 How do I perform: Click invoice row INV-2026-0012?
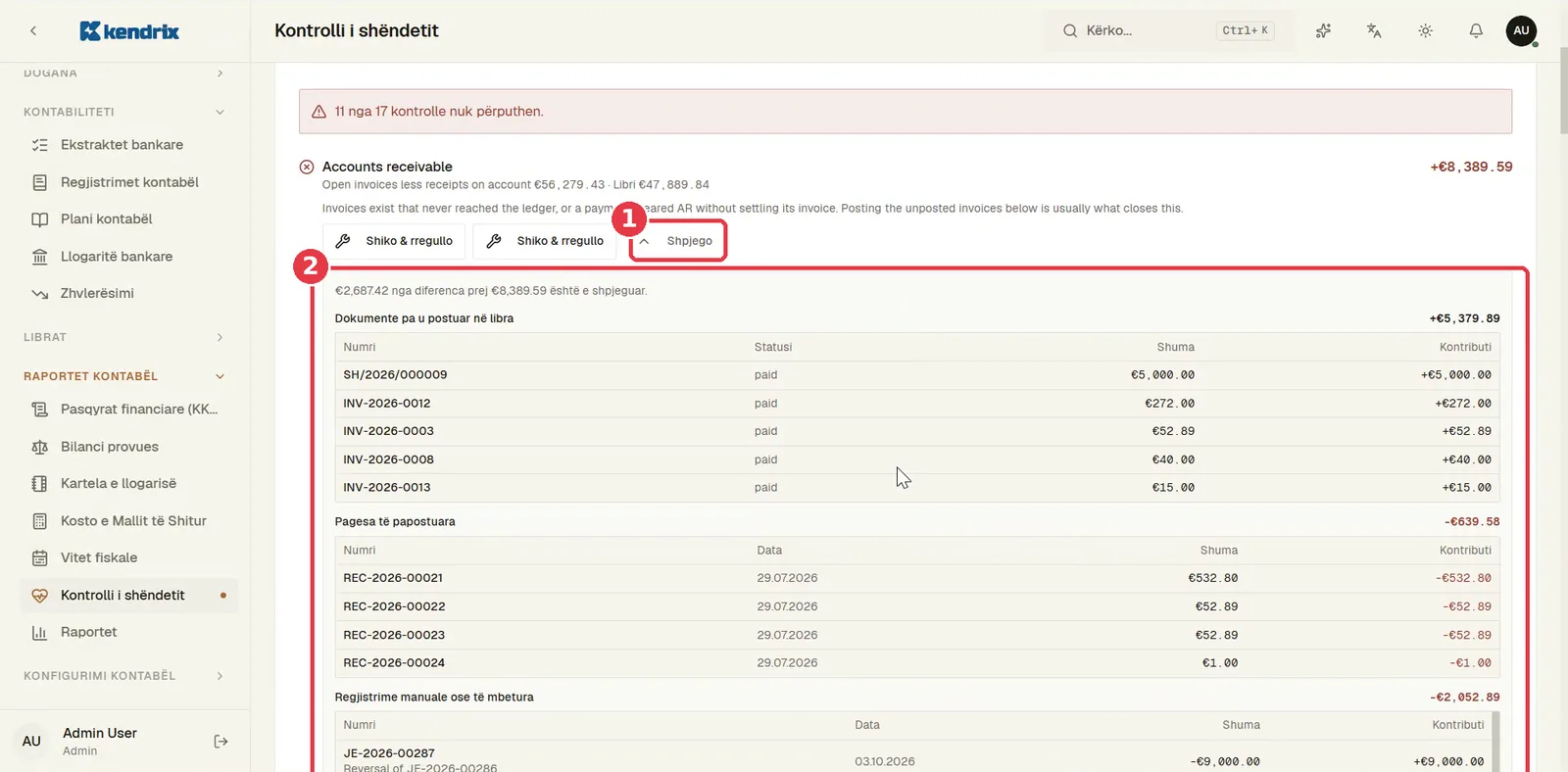click(917, 404)
